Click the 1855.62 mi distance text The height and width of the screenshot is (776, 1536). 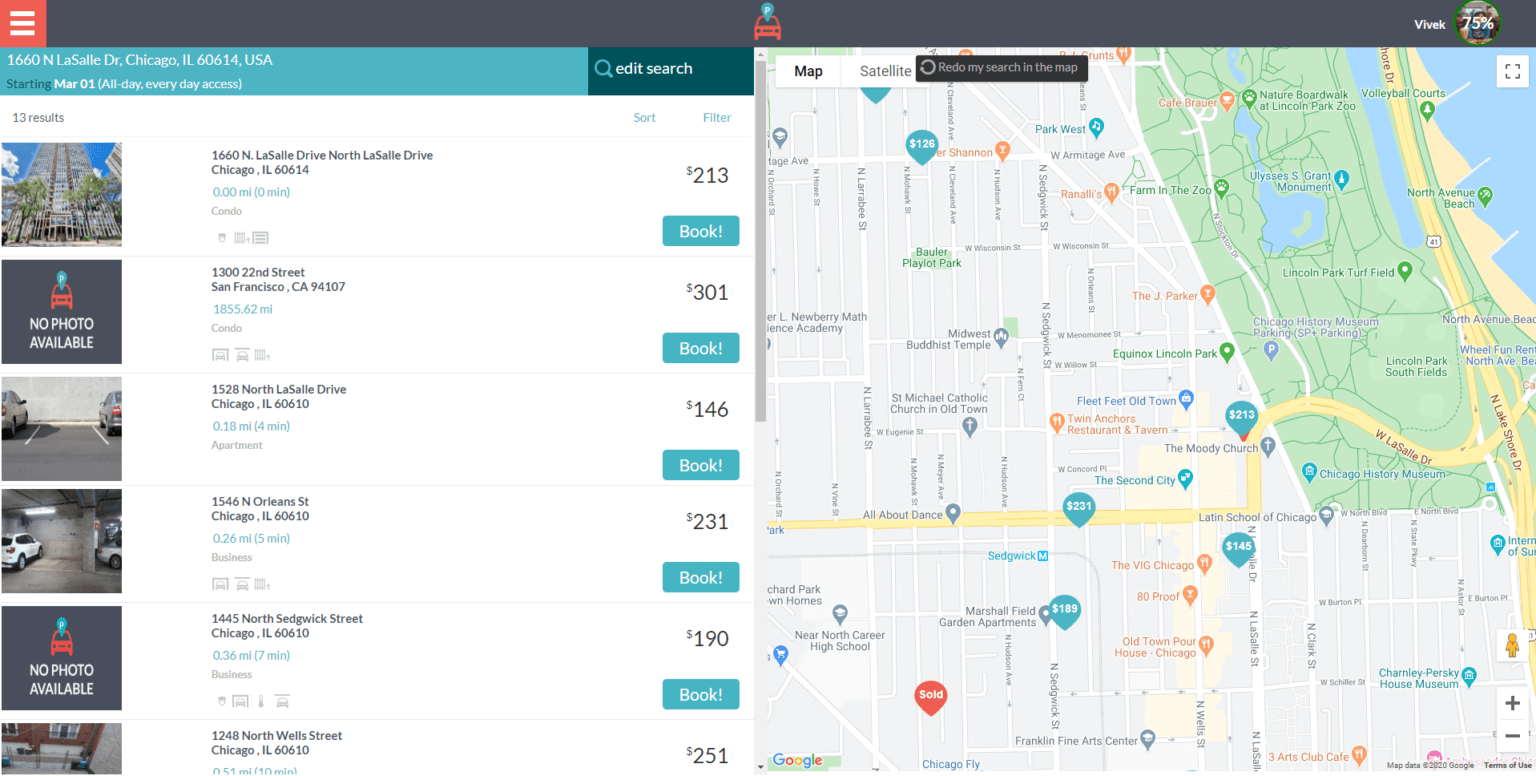click(x=243, y=309)
